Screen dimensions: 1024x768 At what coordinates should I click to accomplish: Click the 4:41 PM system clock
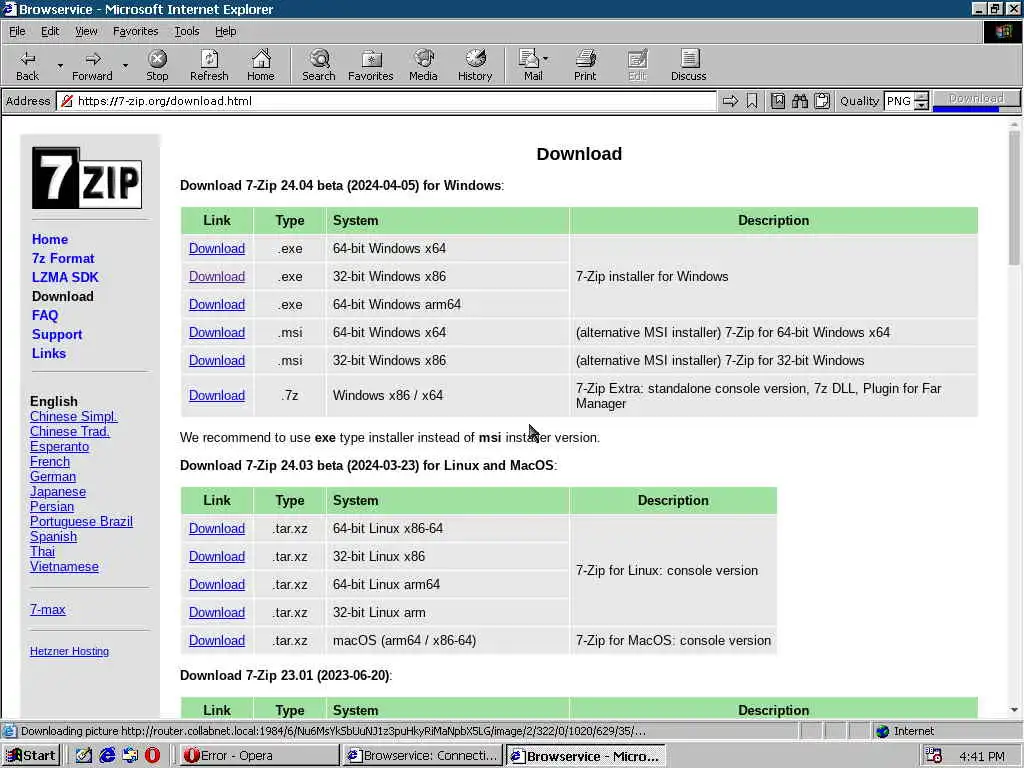tap(982, 756)
